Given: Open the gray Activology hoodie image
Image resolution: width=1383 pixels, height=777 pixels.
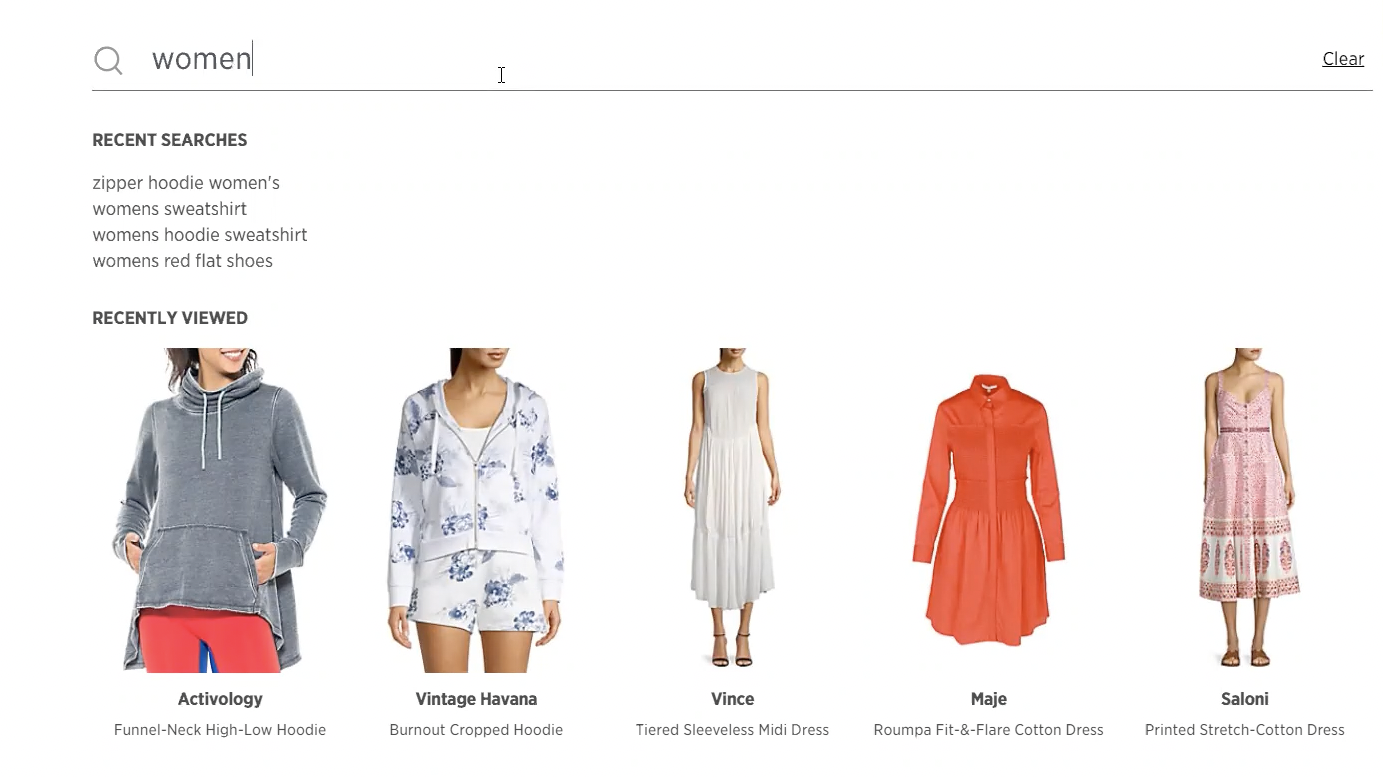Looking at the screenshot, I should click(220, 510).
